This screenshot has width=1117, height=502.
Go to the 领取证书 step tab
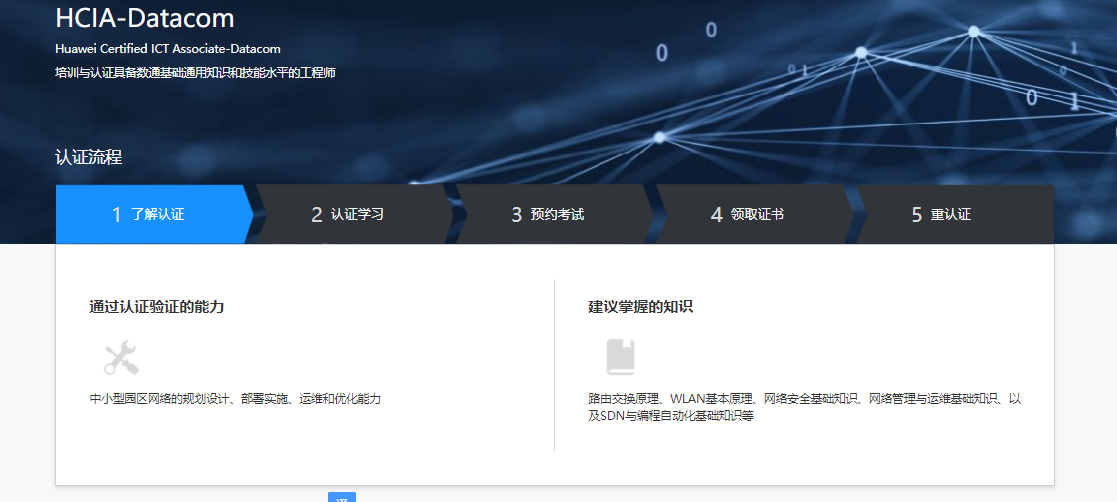click(x=755, y=214)
